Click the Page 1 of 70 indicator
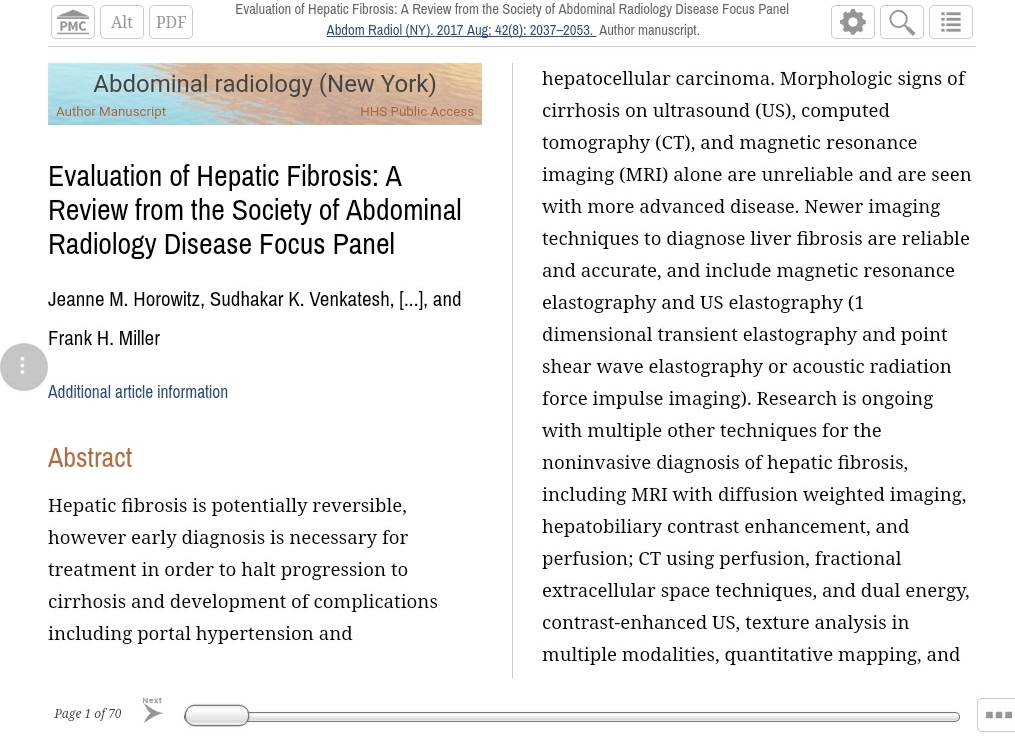This screenshot has width=1015, height=742. (x=87, y=714)
